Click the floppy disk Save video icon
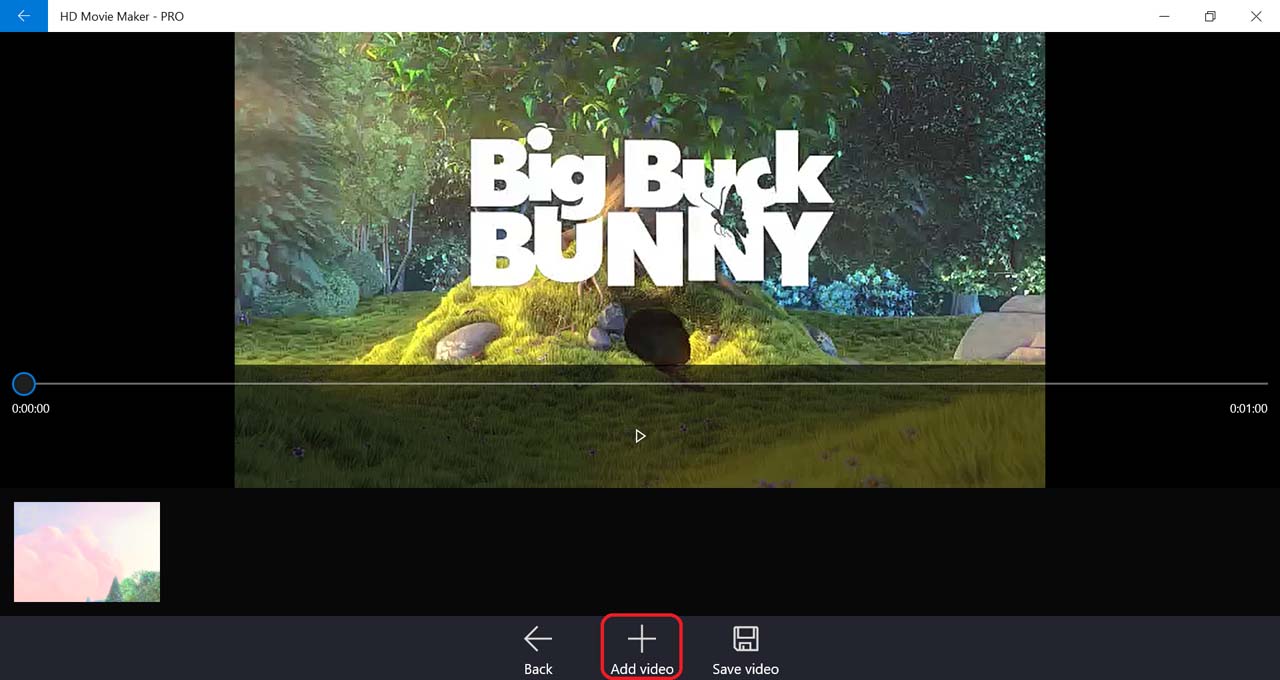 745,638
